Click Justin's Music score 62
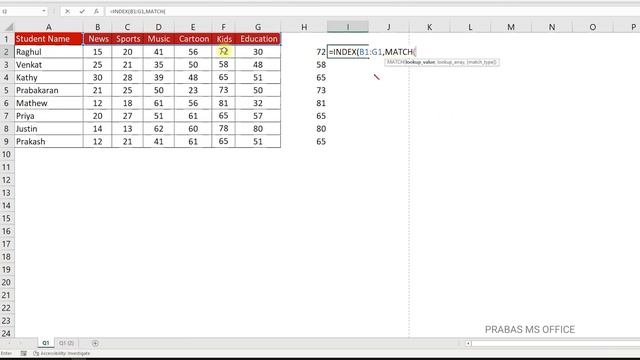Image resolution: width=640 pixels, height=360 pixels. [159, 129]
